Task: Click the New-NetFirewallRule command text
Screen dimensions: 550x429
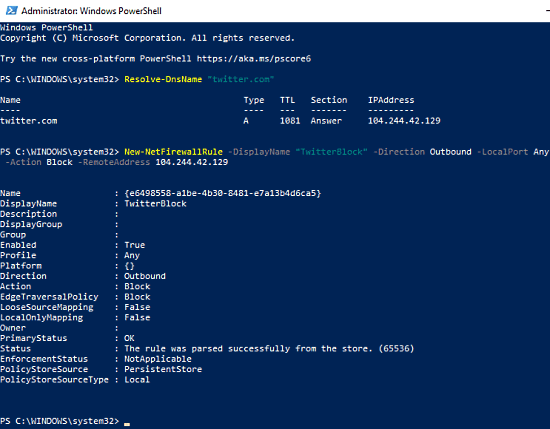Action: [173, 152]
